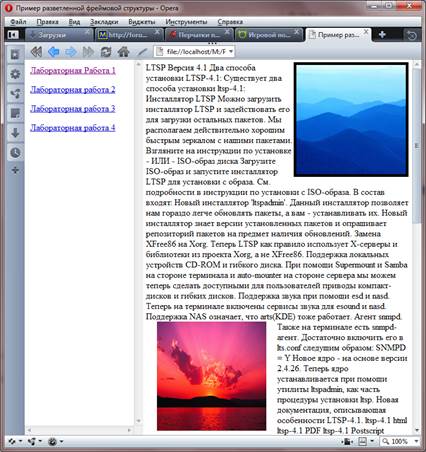
Task: Open the Downloads panel arrow icon in sidebar
Action: click(x=15, y=133)
